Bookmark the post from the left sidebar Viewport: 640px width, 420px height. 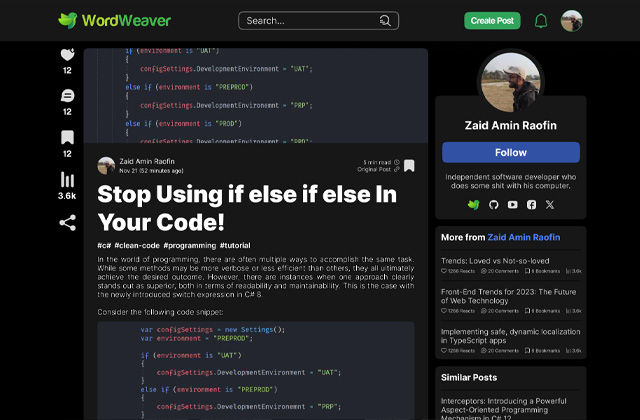[x=67, y=137]
